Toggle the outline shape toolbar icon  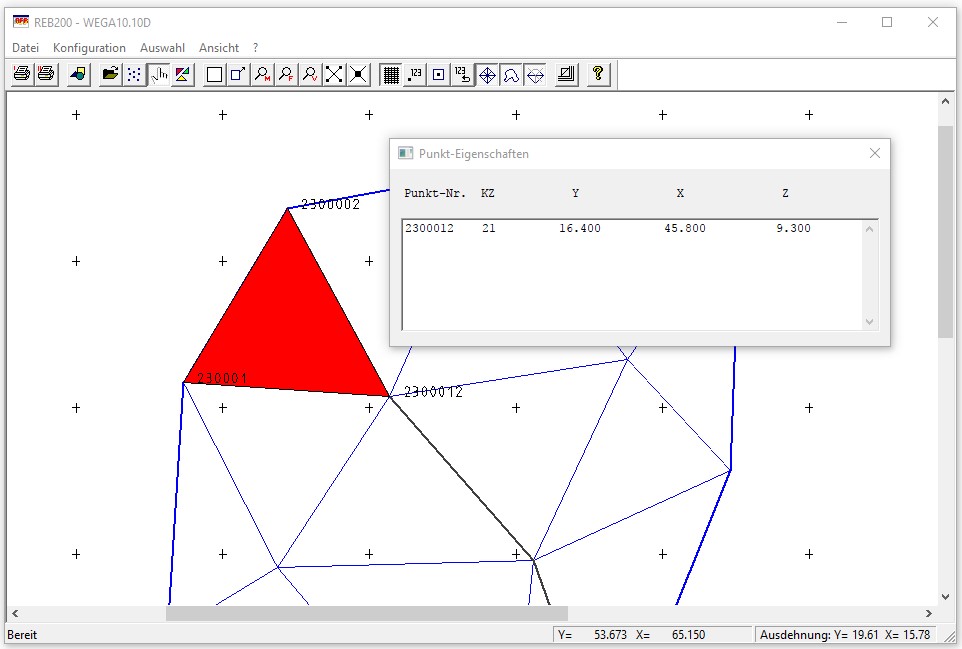pyautogui.click(x=511, y=75)
